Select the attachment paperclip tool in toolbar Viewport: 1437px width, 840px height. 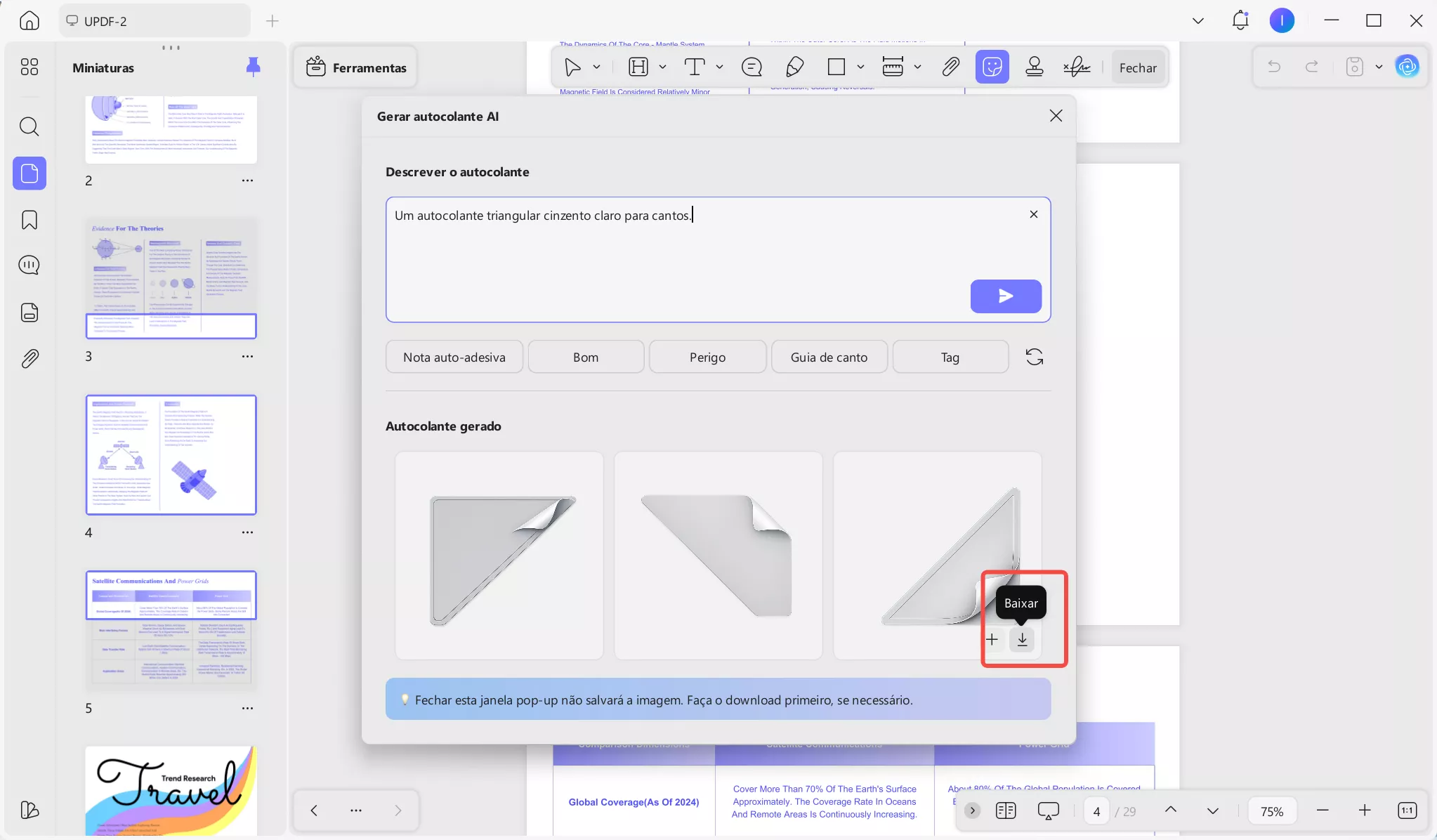tap(950, 67)
